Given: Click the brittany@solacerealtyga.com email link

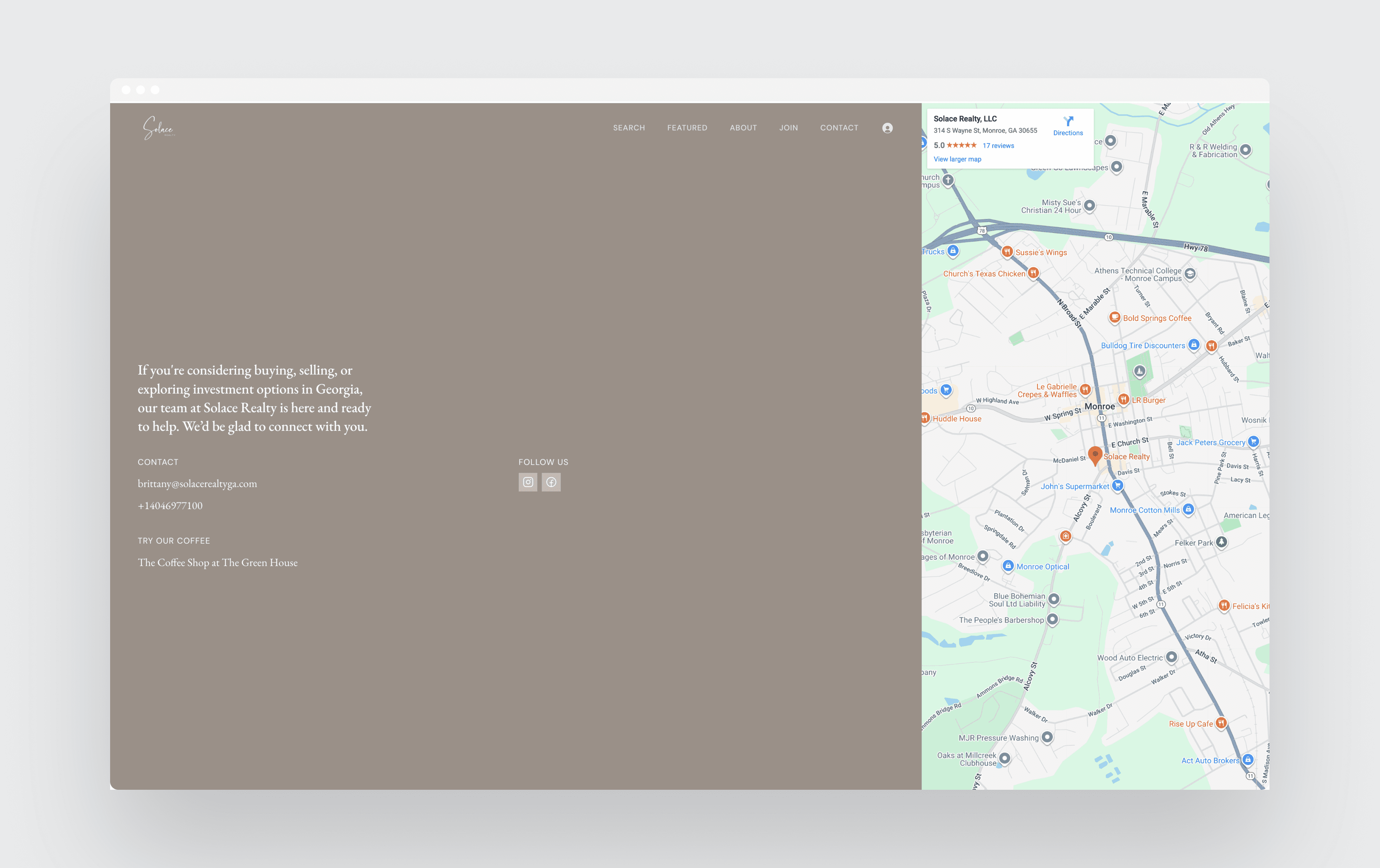Looking at the screenshot, I should tap(197, 484).
